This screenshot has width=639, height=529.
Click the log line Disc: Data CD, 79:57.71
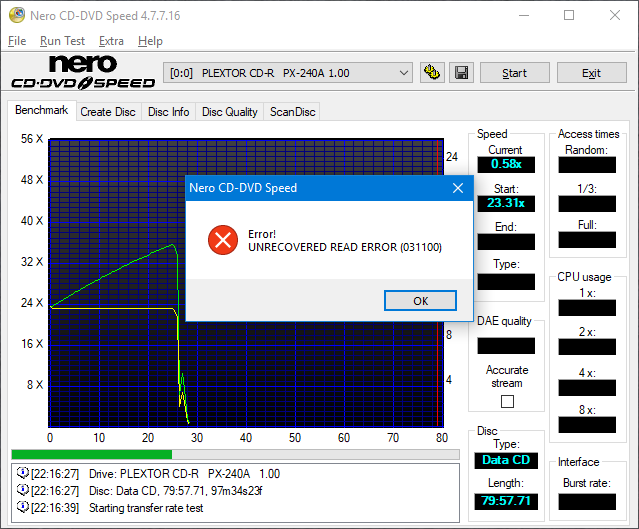(175, 491)
